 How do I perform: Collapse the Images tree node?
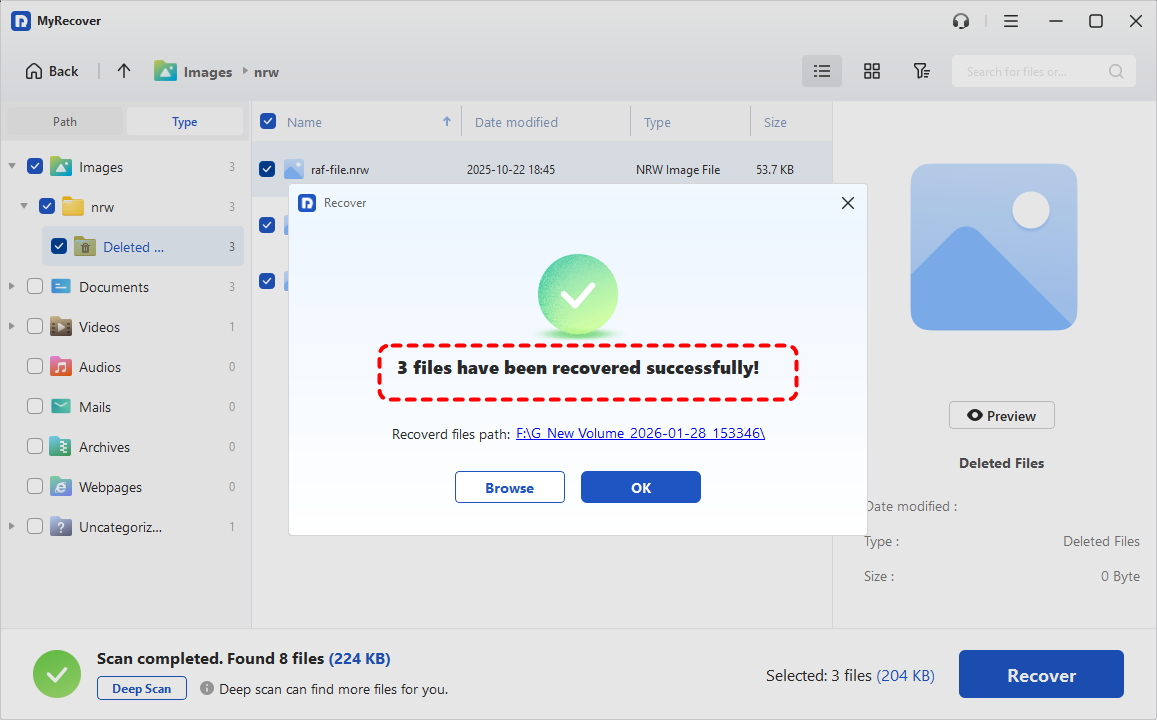pyautogui.click(x=12, y=167)
